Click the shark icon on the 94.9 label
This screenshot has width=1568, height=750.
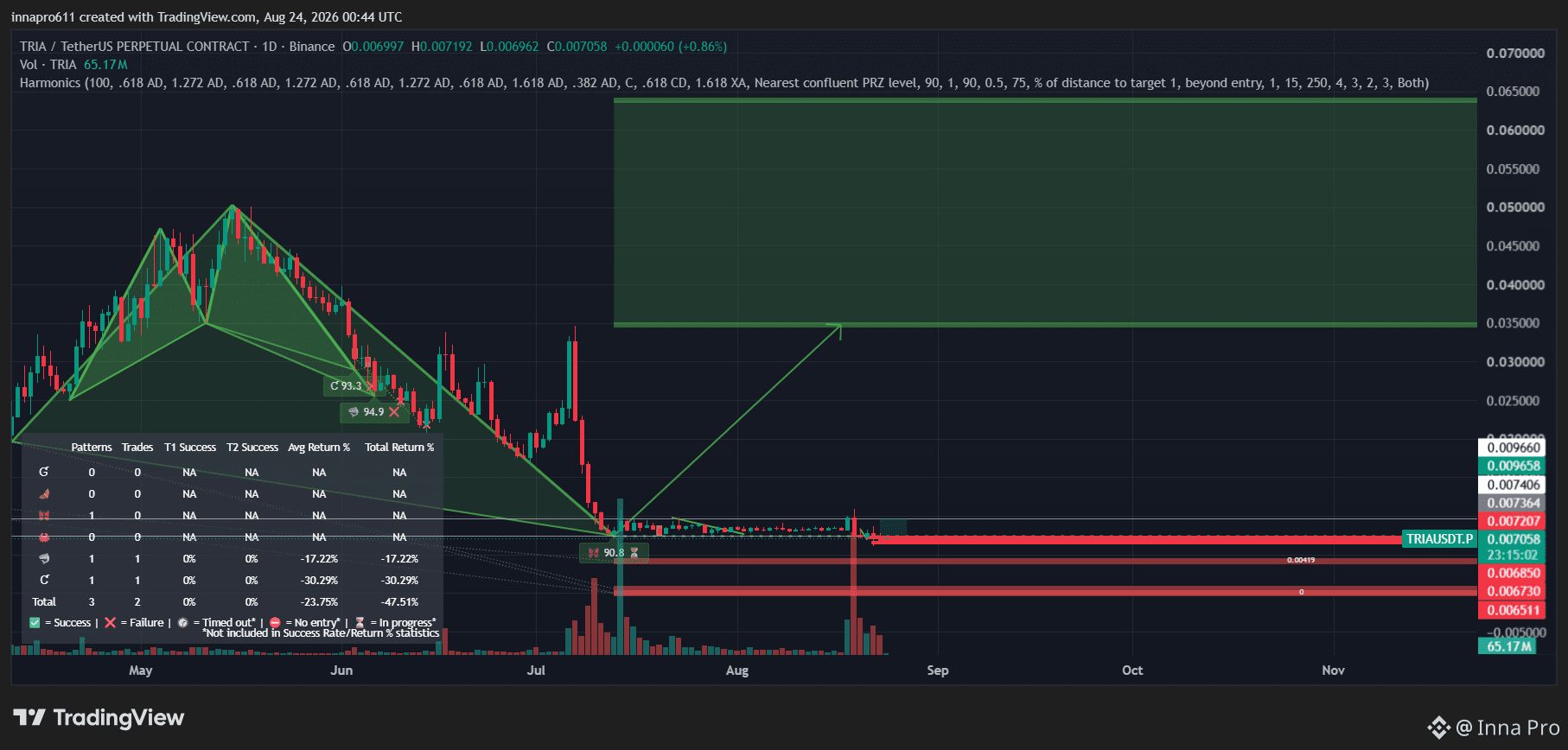click(x=353, y=412)
